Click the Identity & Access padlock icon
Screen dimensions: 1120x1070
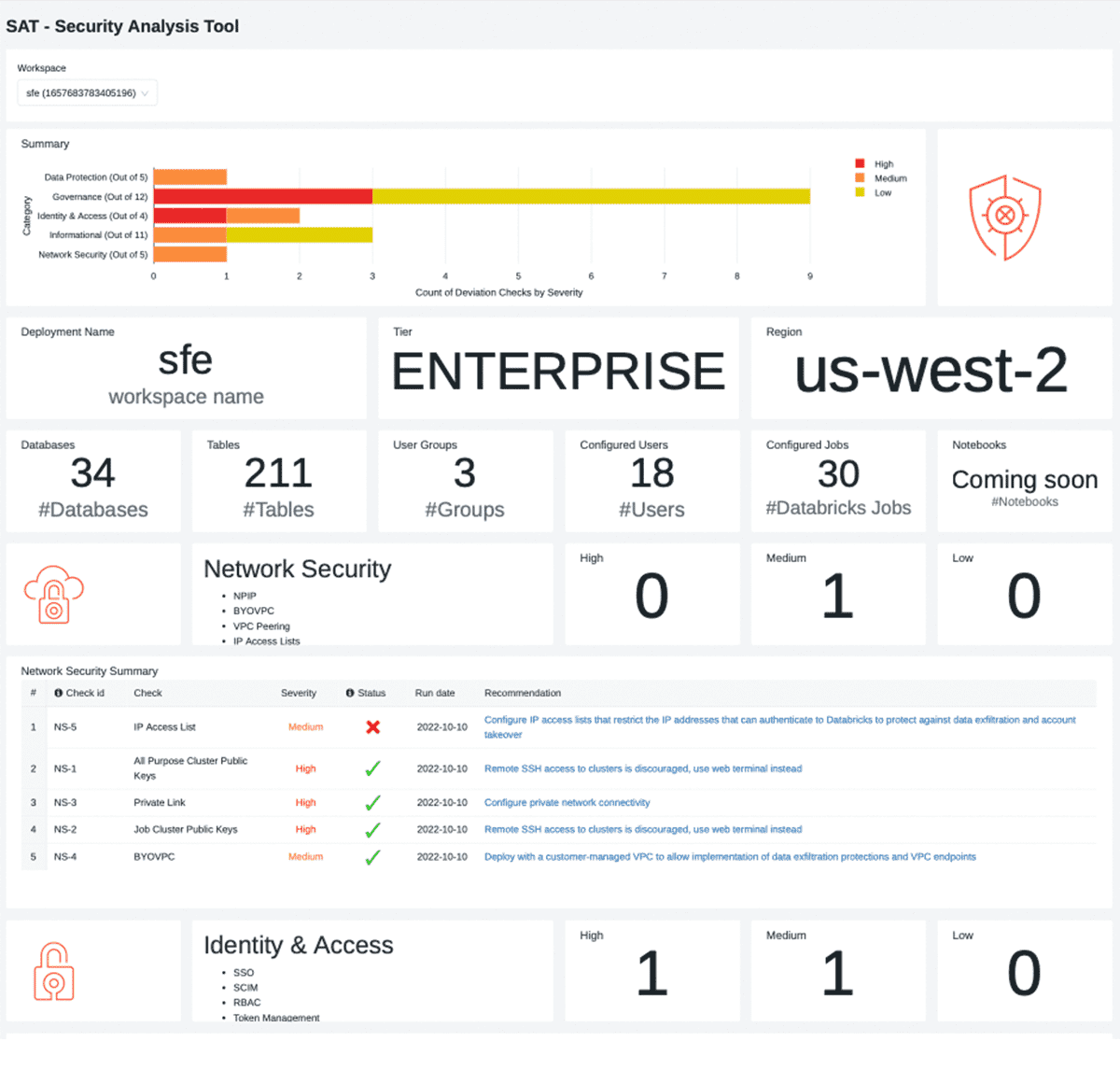[54, 972]
